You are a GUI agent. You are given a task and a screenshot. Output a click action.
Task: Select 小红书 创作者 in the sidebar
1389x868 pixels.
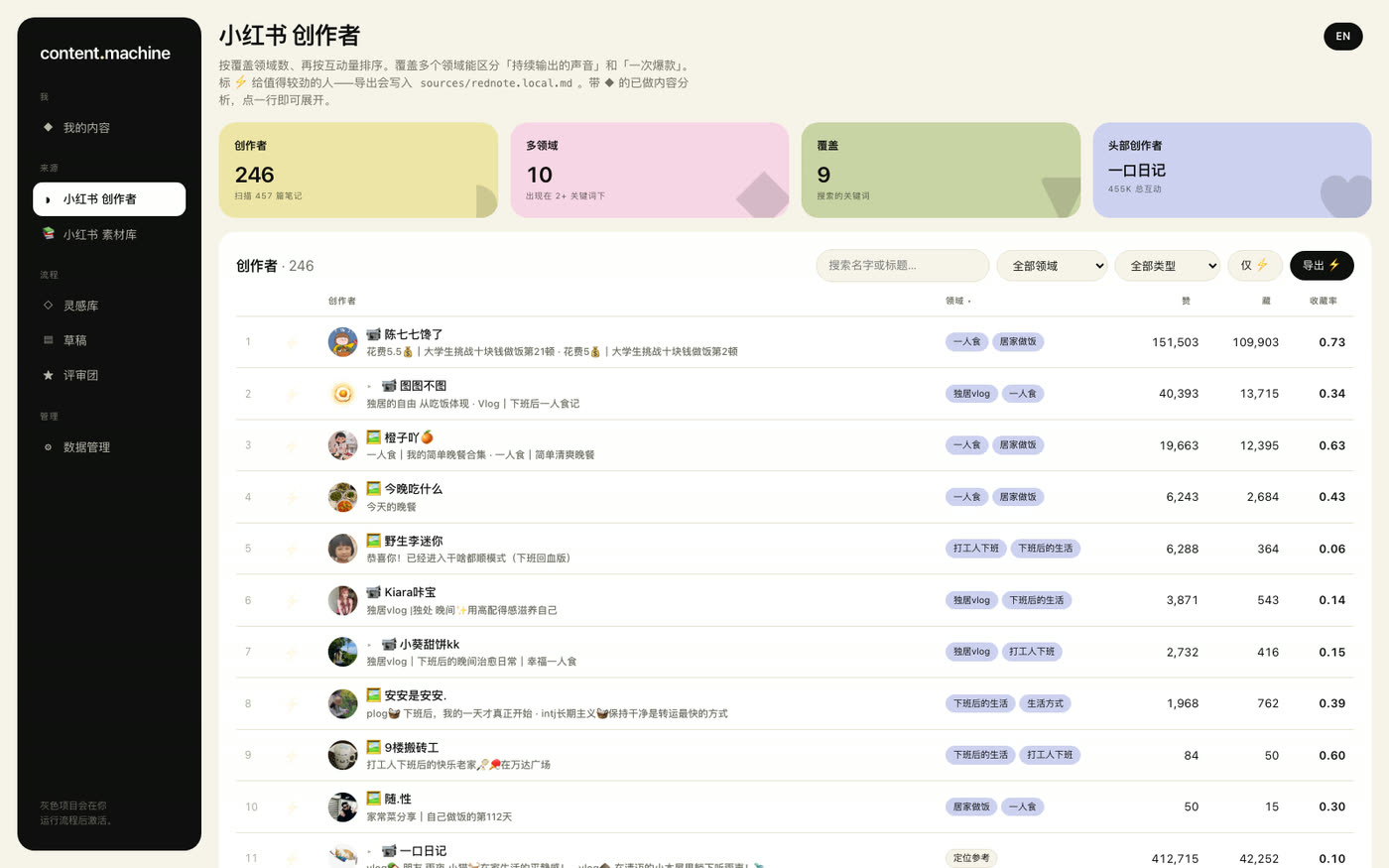tap(109, 198)
